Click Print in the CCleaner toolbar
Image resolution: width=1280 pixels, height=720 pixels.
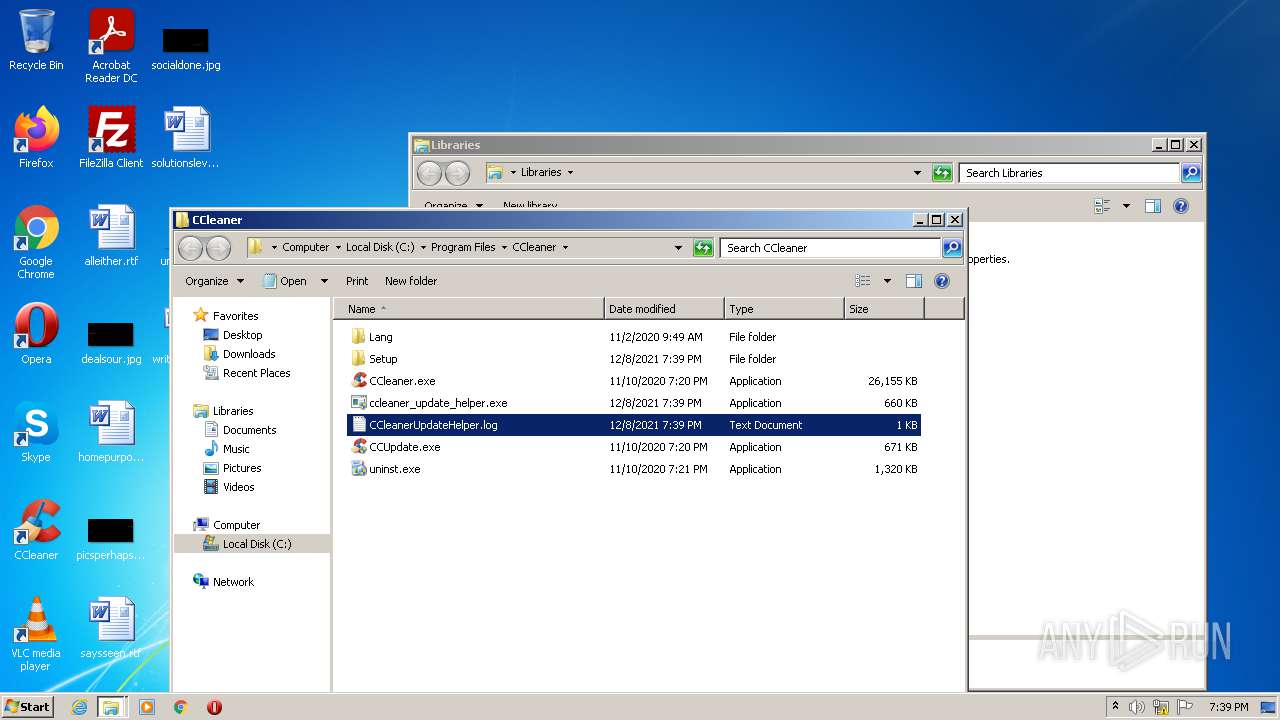pyautogui.click(x=357, y=281)
